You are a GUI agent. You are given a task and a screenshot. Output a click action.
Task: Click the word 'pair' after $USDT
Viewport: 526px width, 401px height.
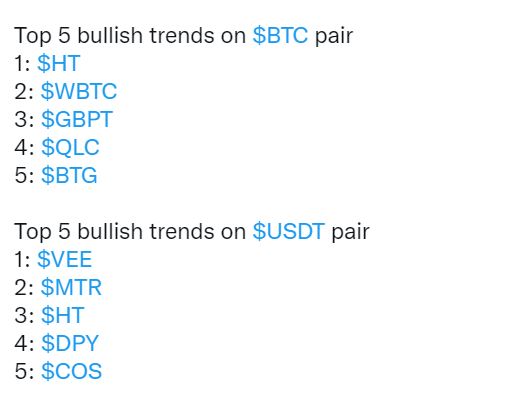pyautogui.click(x=351, y=233)
